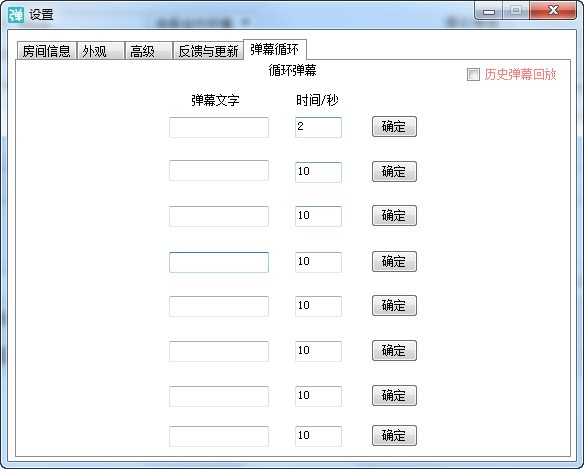This screenshot has height=469, width=584.
Task: Click sixth row danmaku text field
Action: [219, 351]
